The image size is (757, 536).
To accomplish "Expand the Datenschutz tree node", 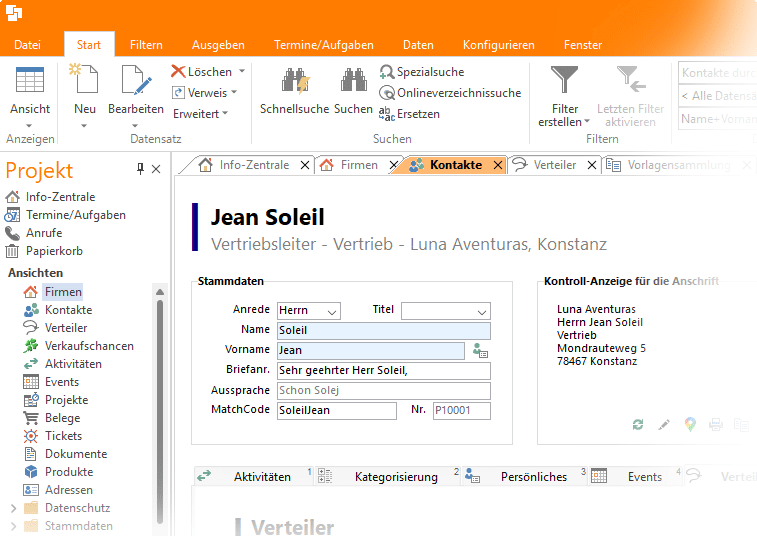I will click(13, 508).
